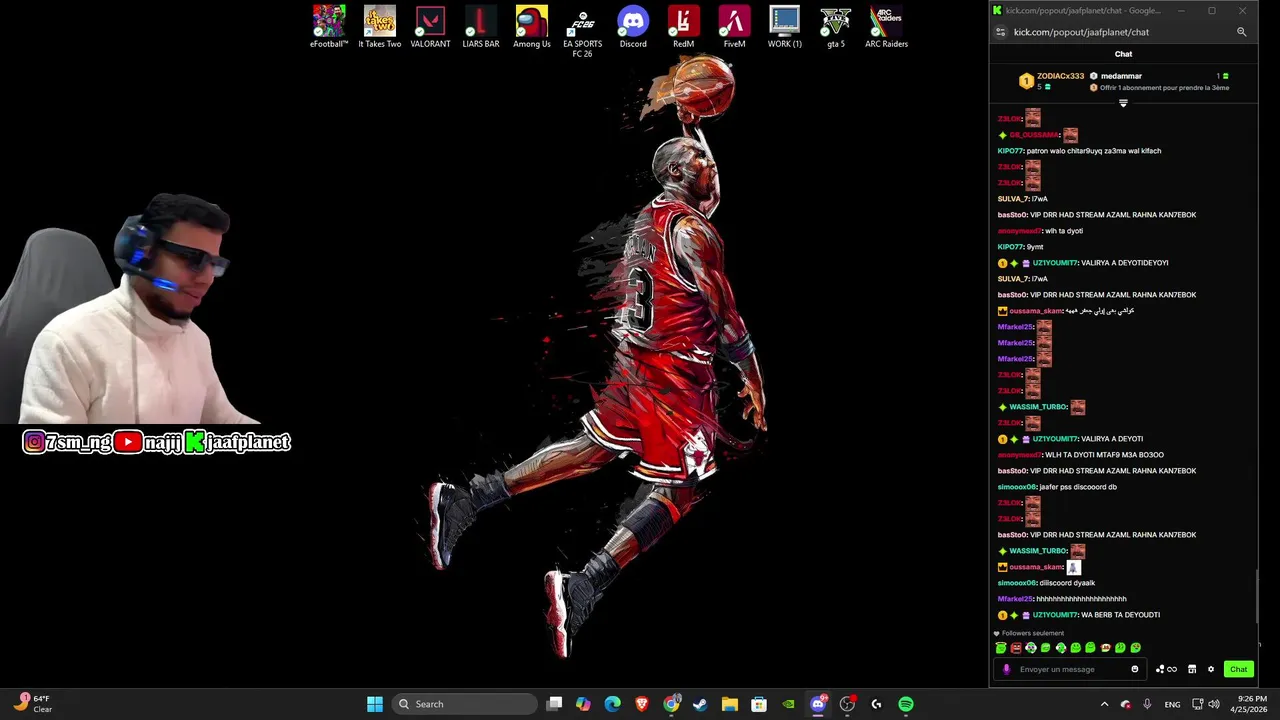Open OBS Studio from taskbar
Image resolution: width=1280 pixels, height=720 pixels.
coord(847,704)
